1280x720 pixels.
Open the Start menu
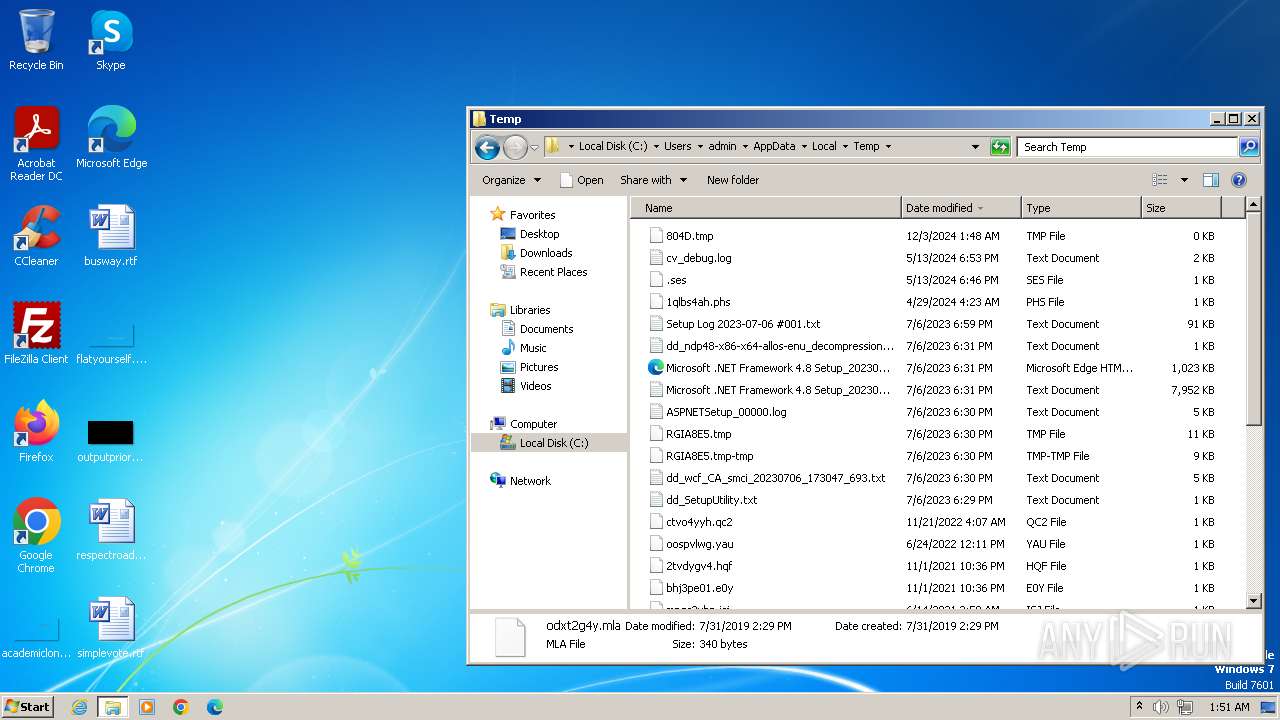28,707
